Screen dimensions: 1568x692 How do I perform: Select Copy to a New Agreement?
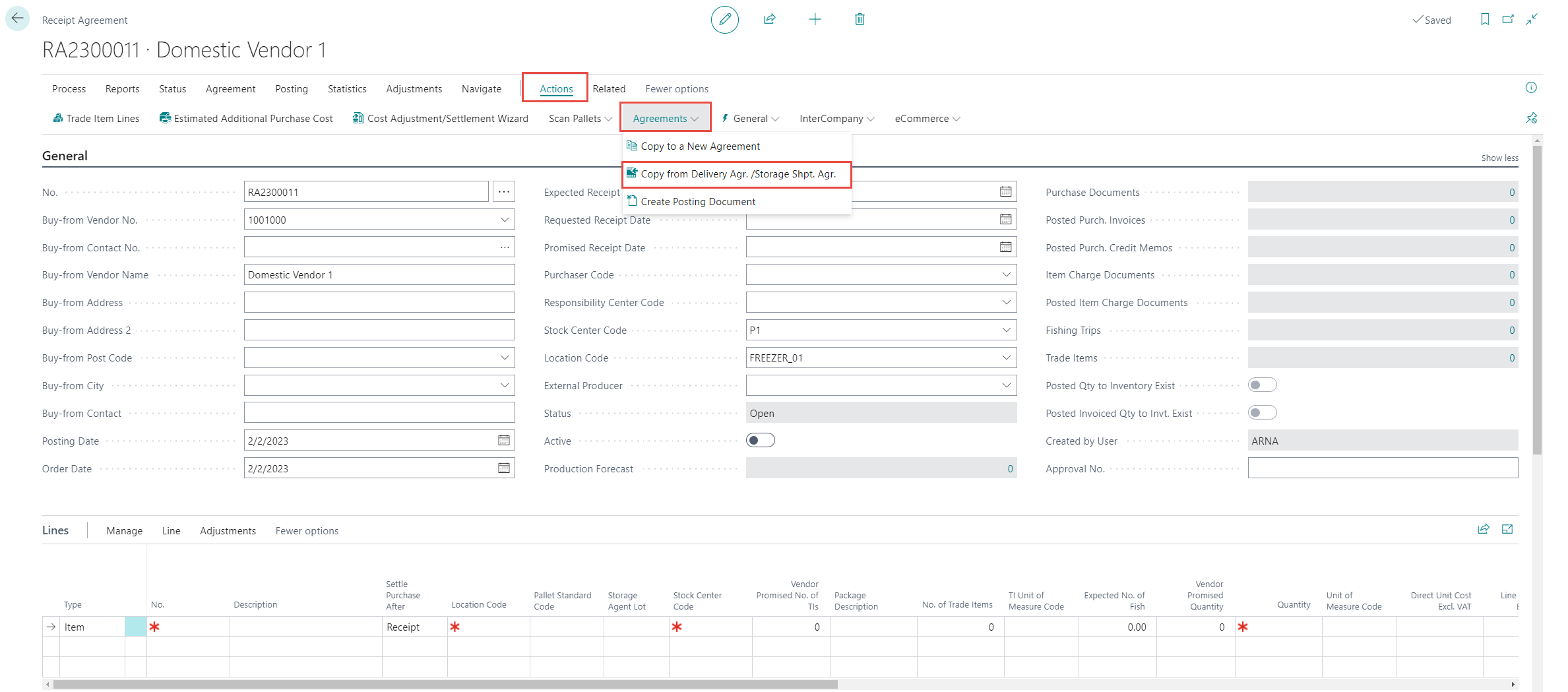(700, 146)
